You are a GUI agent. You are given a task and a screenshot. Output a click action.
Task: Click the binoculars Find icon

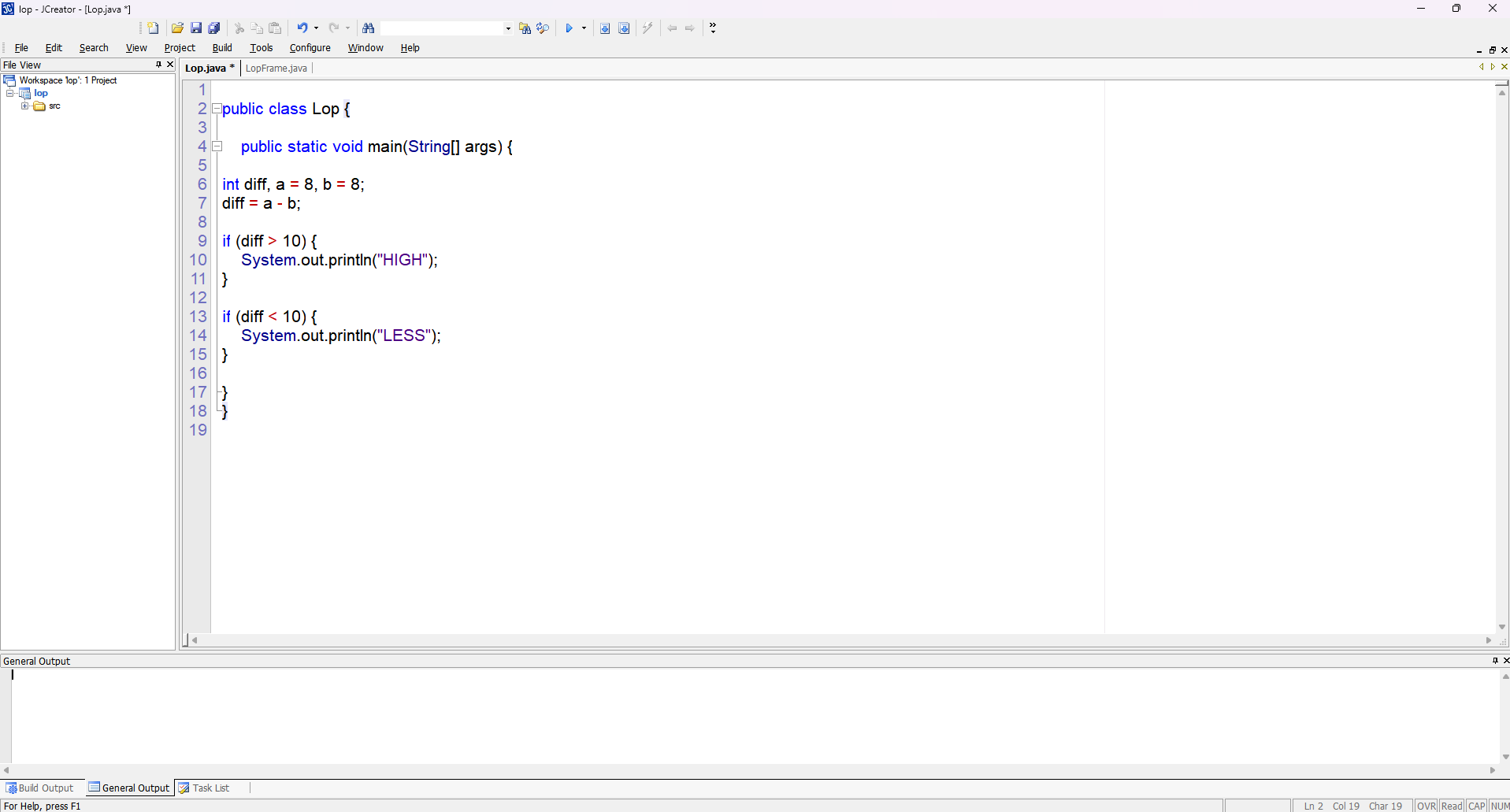click(x=368, y=28)
